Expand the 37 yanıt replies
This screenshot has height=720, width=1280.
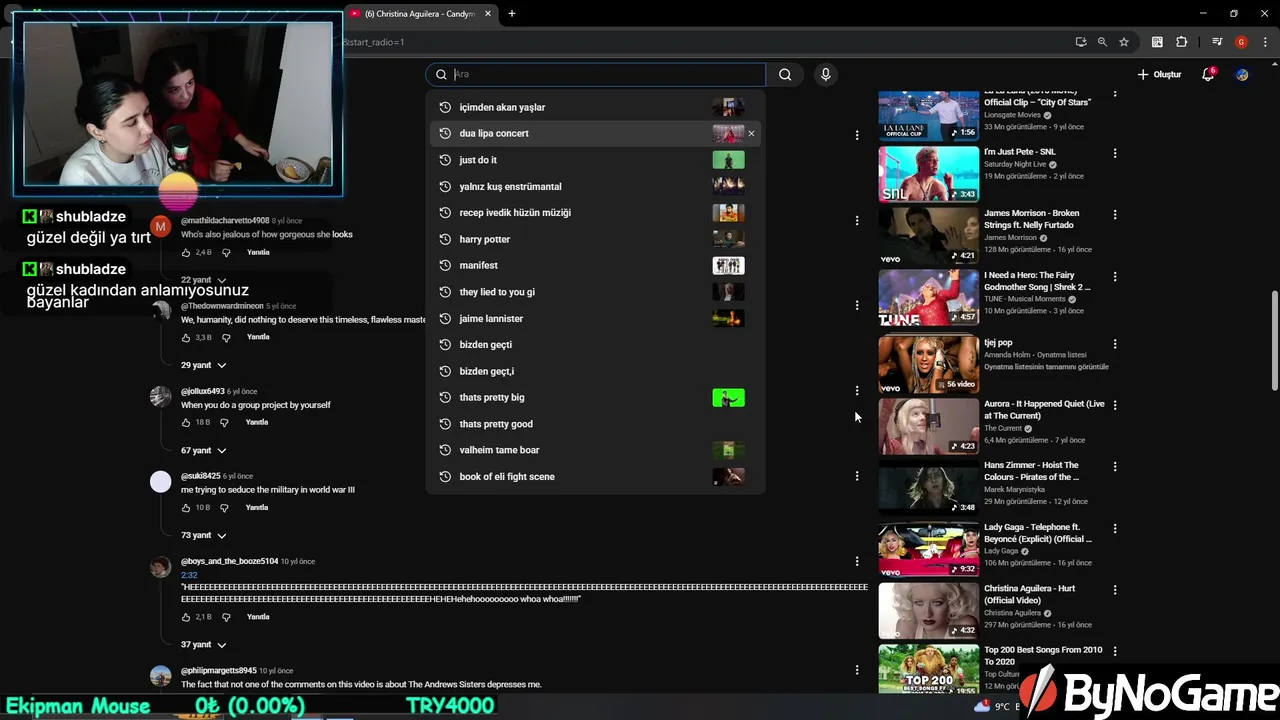click(x=203, y=645)
